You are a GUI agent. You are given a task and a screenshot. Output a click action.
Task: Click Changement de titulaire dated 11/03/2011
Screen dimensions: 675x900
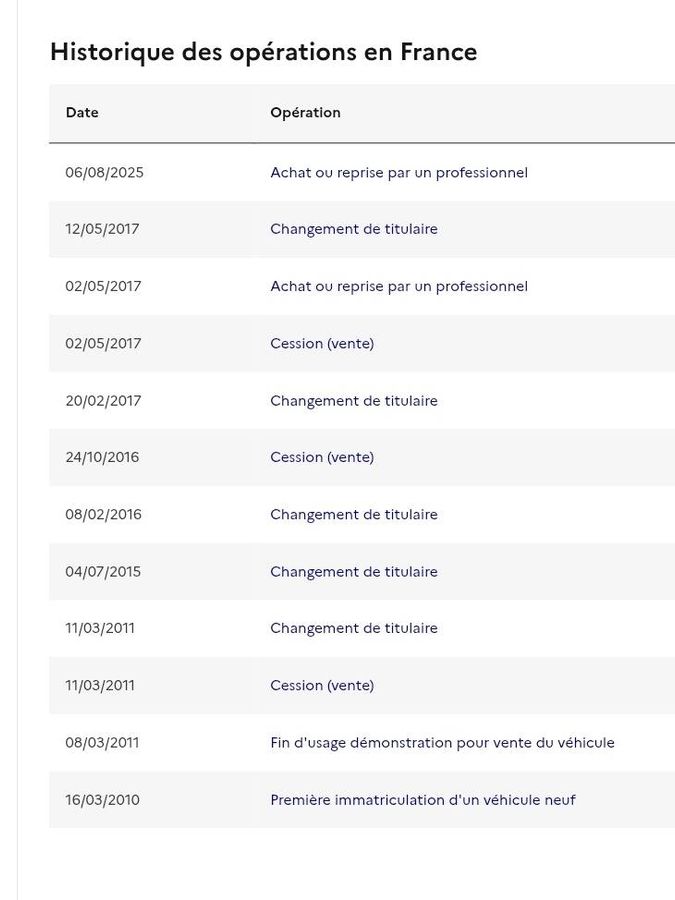[x=354, y=629]
